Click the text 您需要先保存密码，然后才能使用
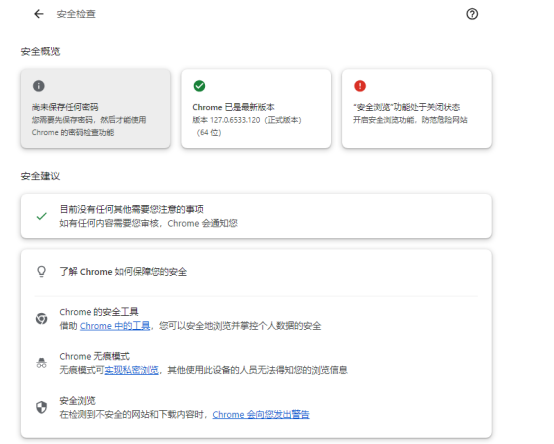 click(x=89, y=120)
